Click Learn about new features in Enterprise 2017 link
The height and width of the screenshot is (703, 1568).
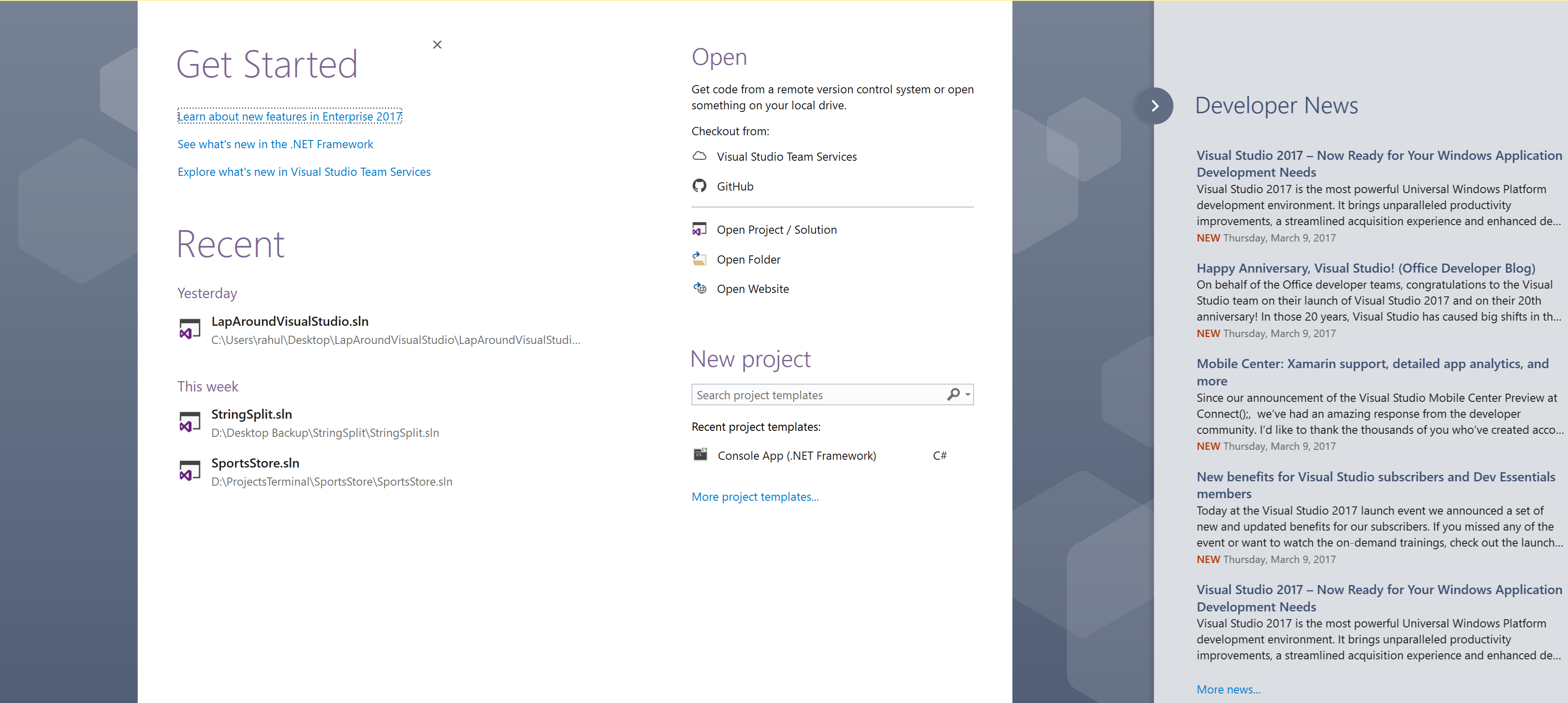coord(289,116)
